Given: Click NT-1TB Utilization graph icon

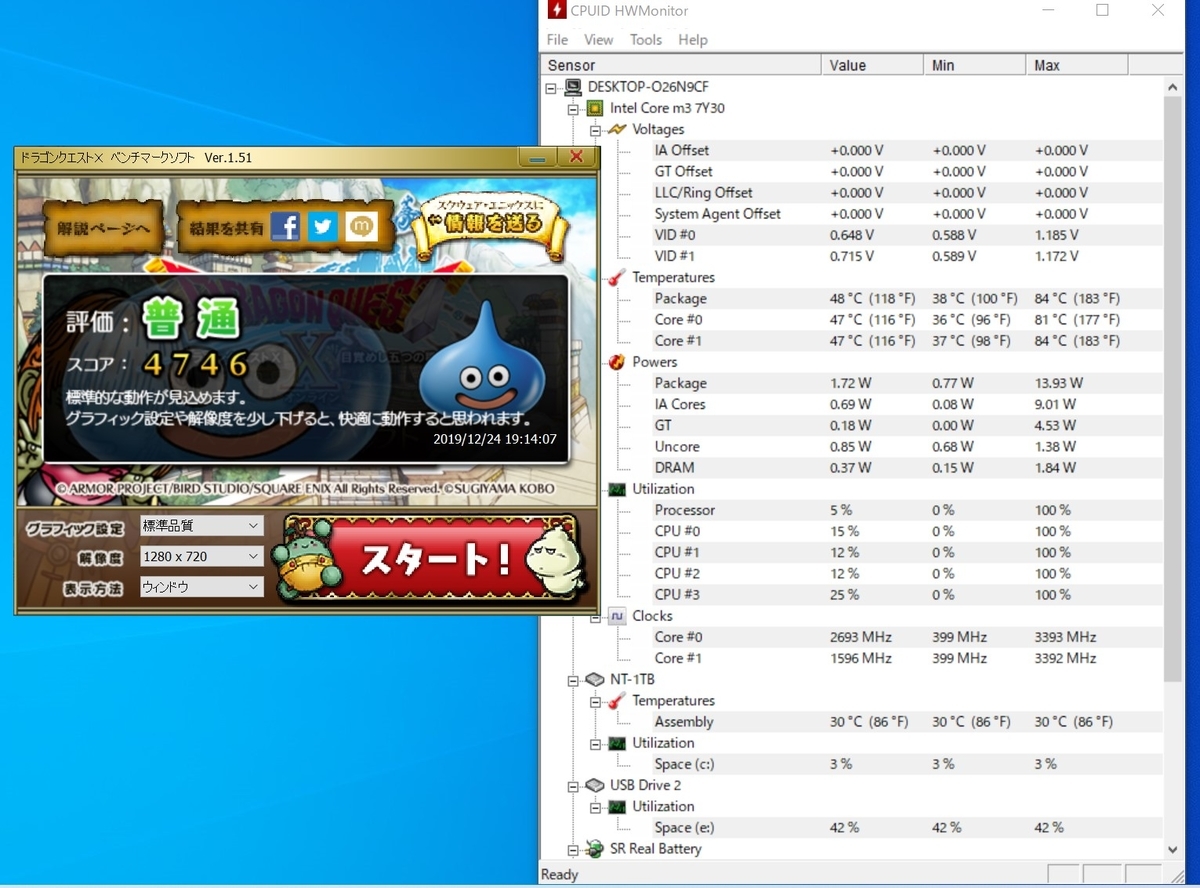Looking at the screenshot, I should (617, 743).
